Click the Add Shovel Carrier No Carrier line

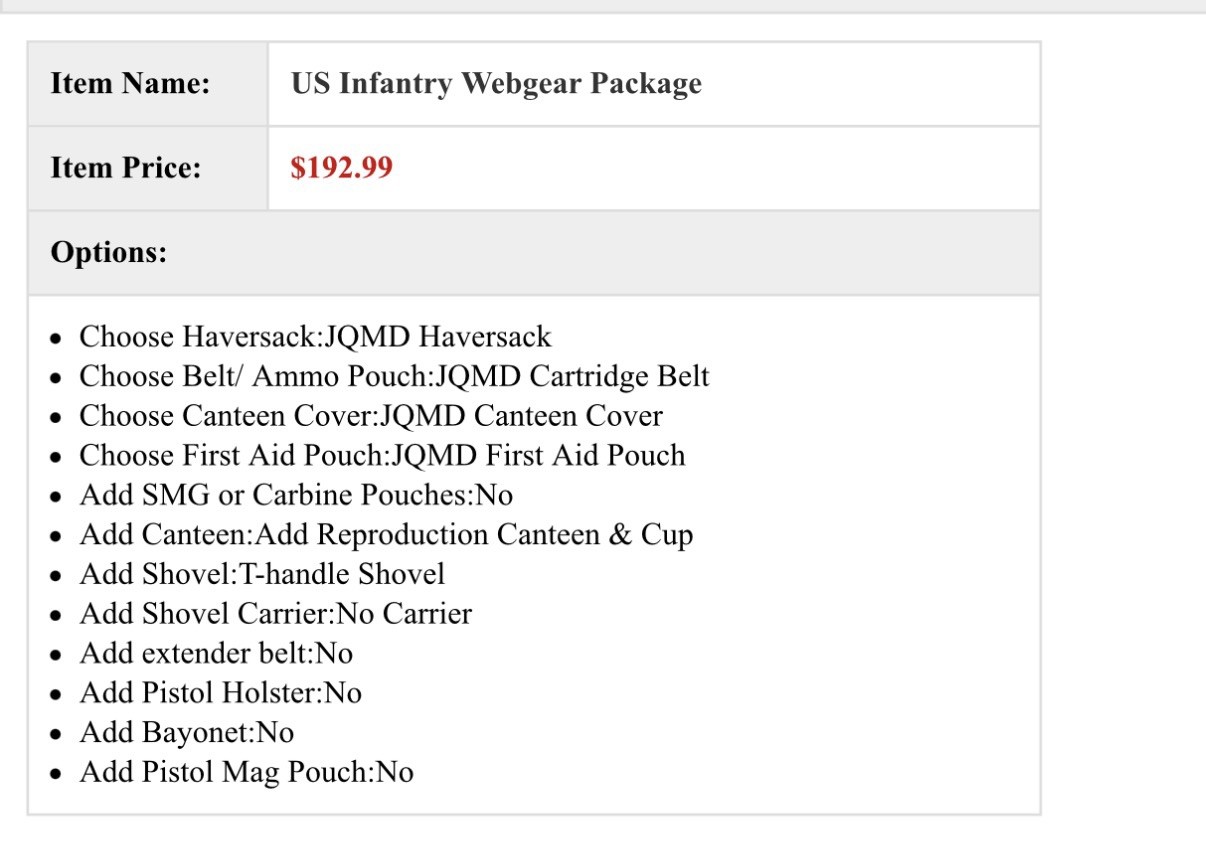[x=275, y=613]
